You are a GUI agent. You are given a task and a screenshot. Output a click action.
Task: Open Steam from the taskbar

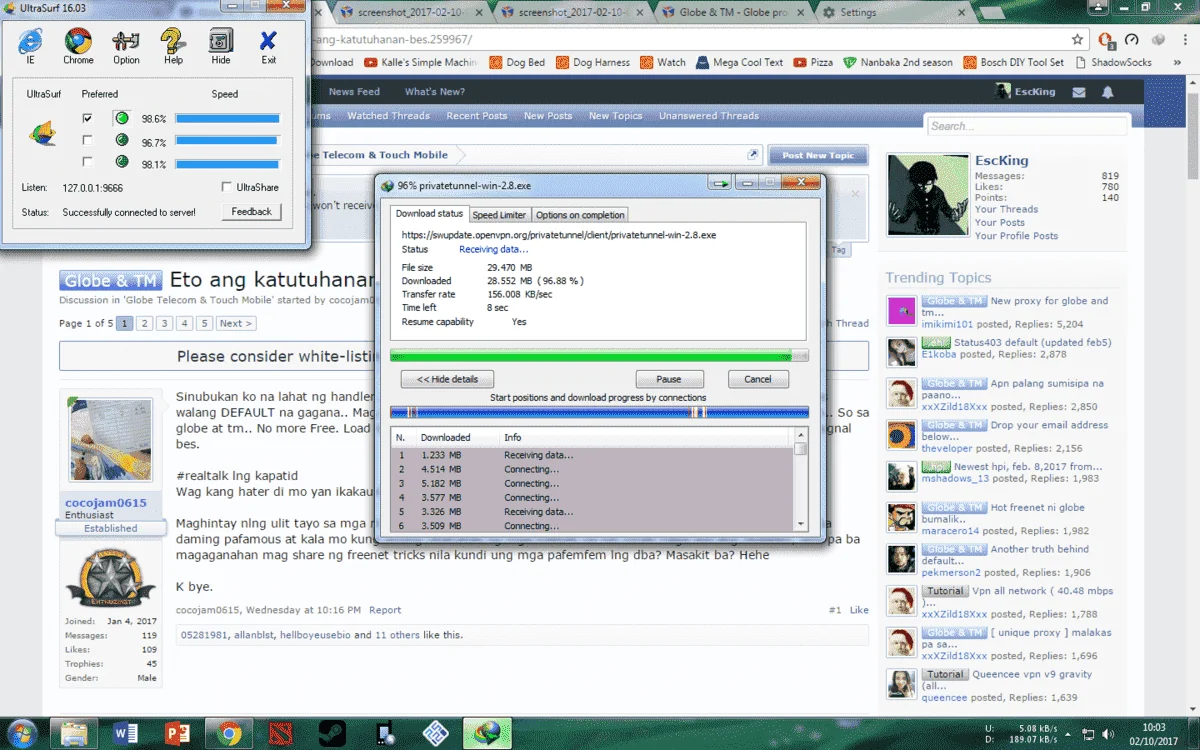pyautogui.click(x=330, y=734)
